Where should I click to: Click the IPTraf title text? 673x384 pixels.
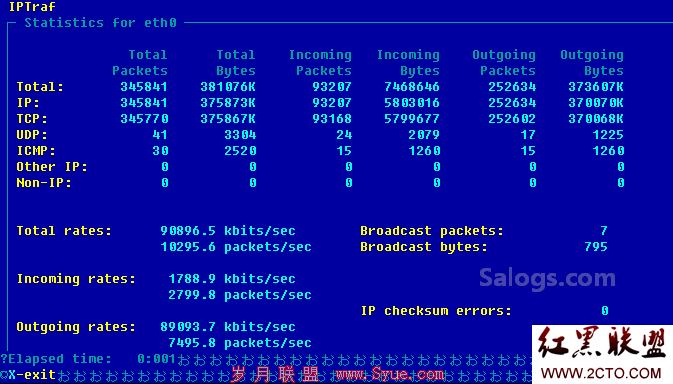(32, 6)
